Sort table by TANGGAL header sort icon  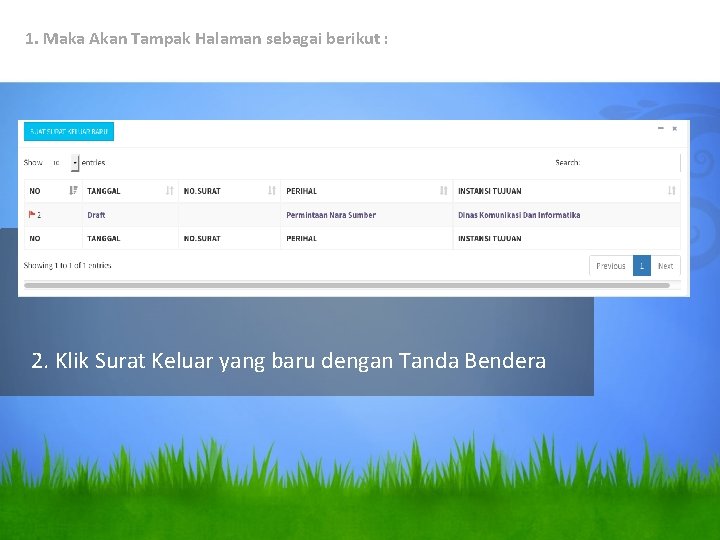[x=169, y=191]
